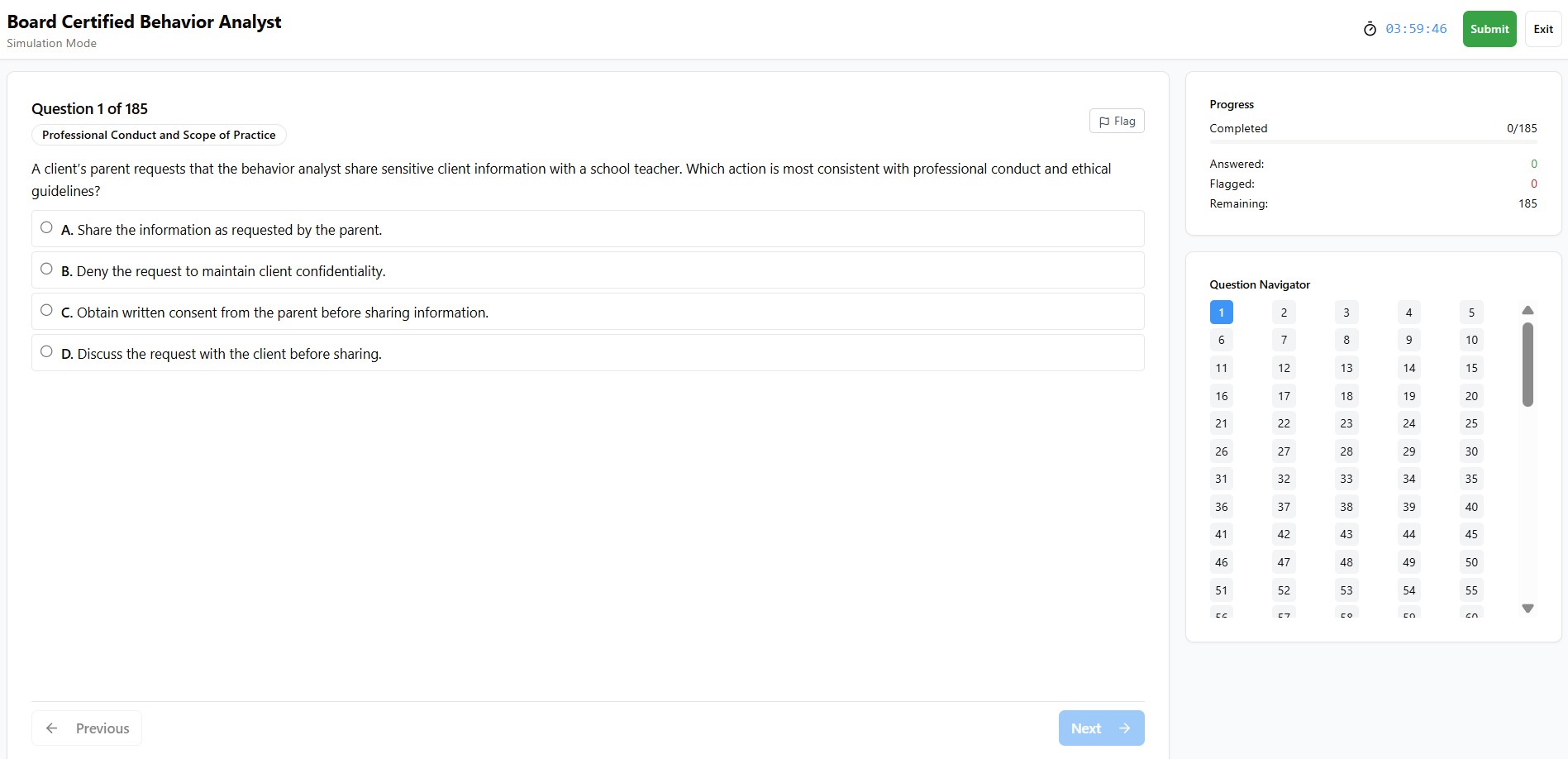Select the radio button for answer C
The image size is (1568, 759).
46,309
